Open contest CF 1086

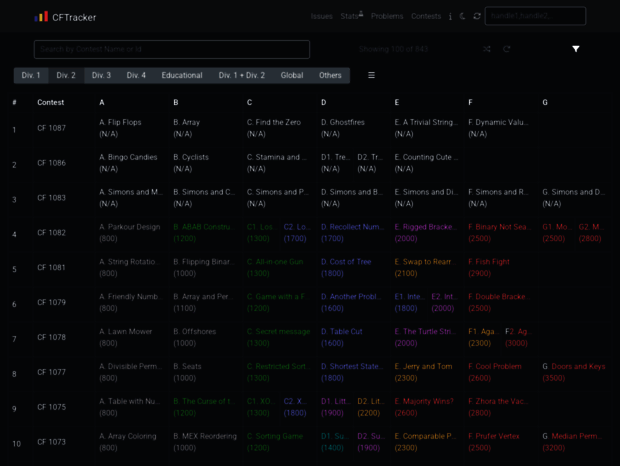click(51, 163)
